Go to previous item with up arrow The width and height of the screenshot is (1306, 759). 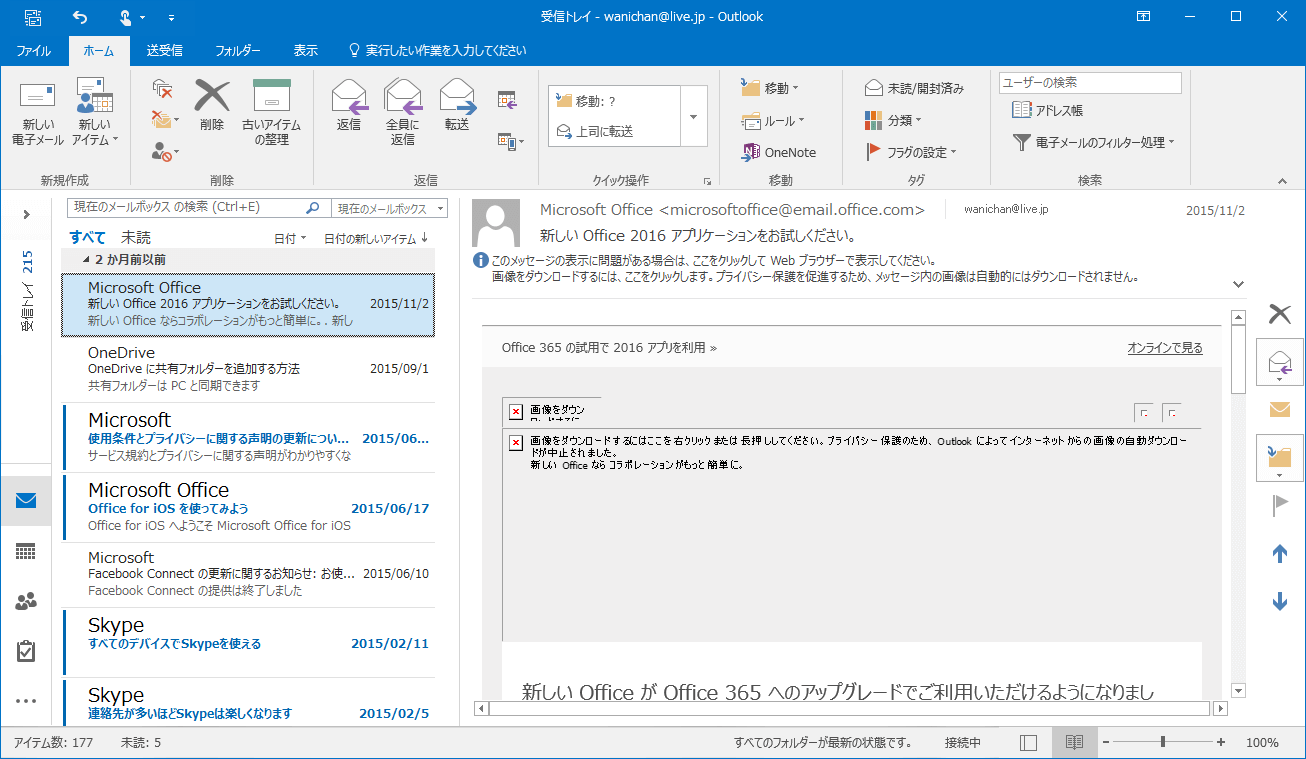click(1280, 553)
